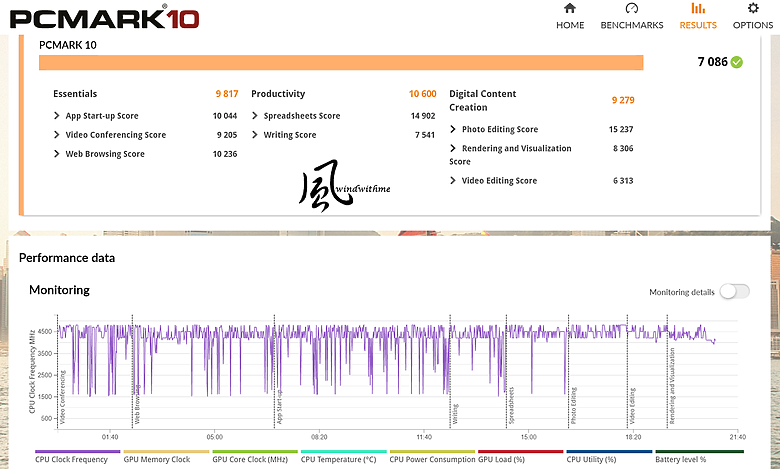This screenshot has height=469, width=780.
Task: Go to the HOME tab label
Action: click(x=570, y=25)
